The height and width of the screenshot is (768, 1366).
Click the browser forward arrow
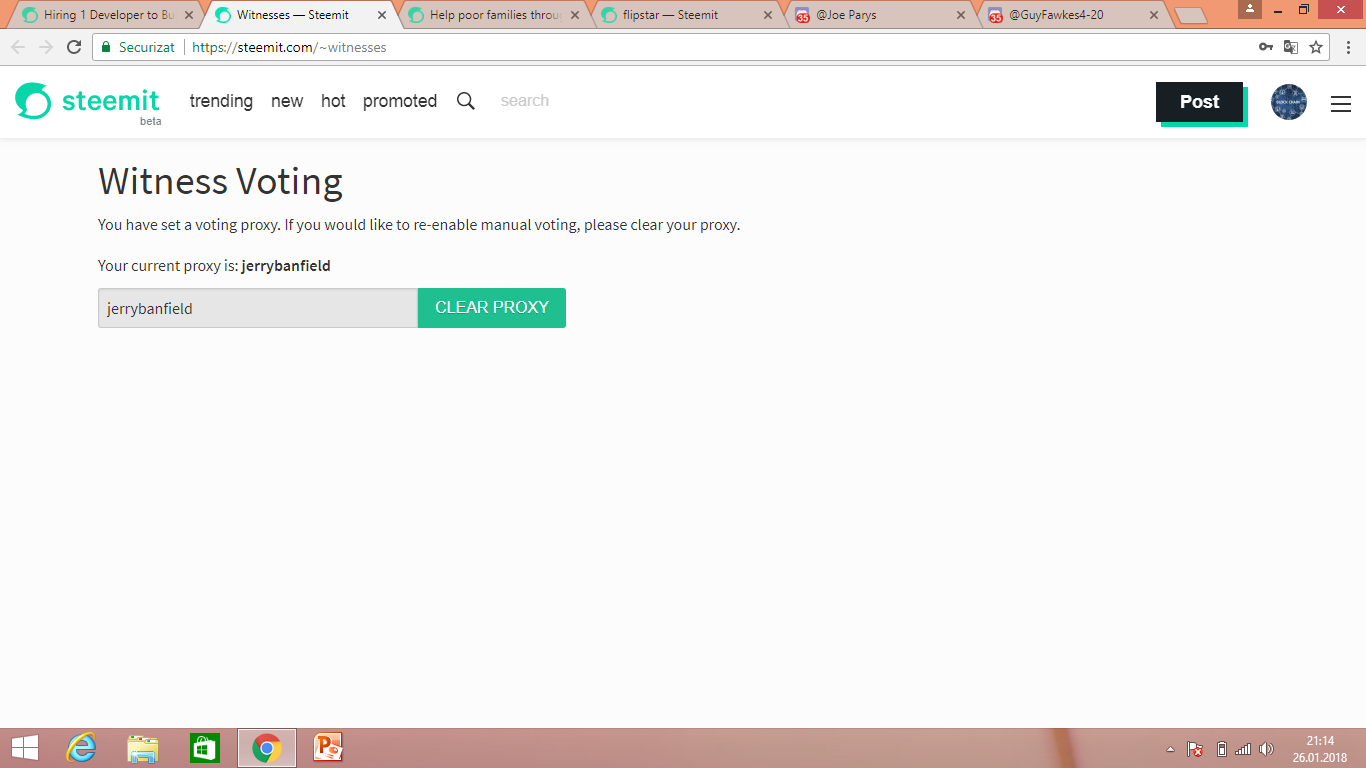(x=46, y=47)
